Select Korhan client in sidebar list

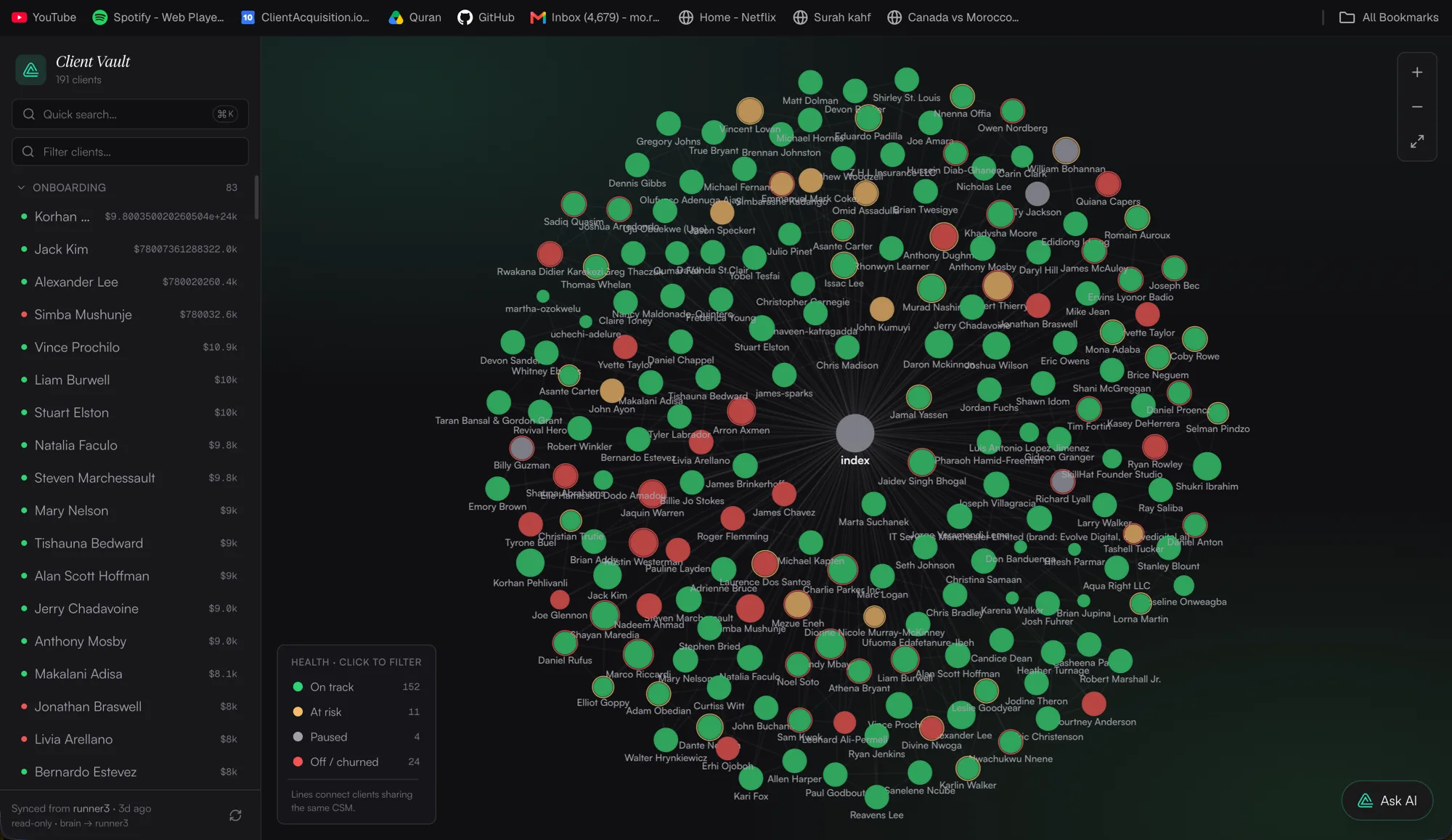coord(130,216)
